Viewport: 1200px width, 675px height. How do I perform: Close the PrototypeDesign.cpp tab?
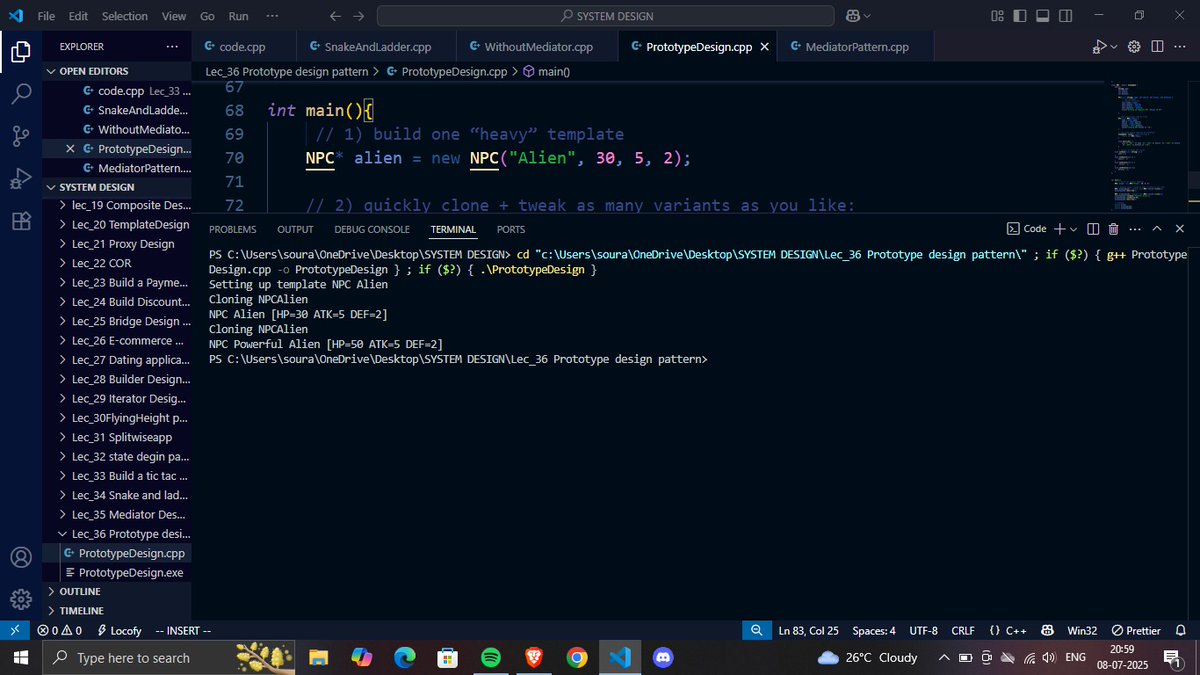pyautogui.click(x=765, y=47)
